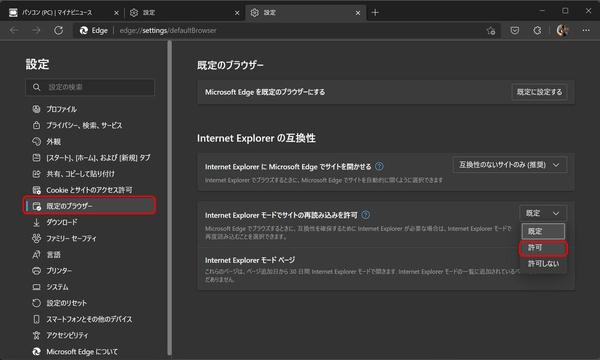The height and width of the screenshot is (360, 600).
Task: Click the help icon next to 再読み込みを許可
Action: click(365, 215)
